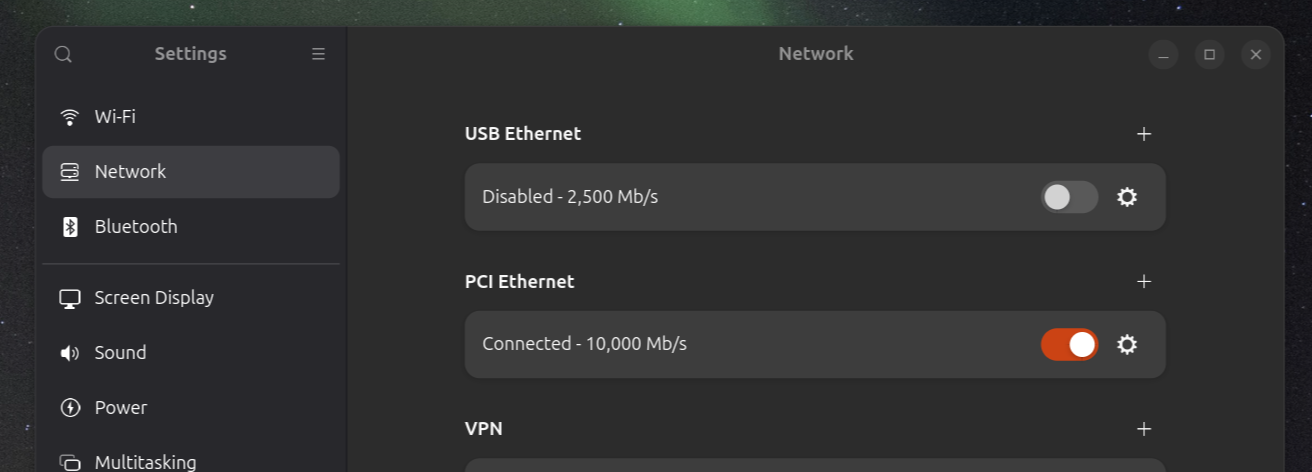Open PCI Ethernet gear settings
Viewport: 1312px width, 472px height.
tap(1127, 345)
